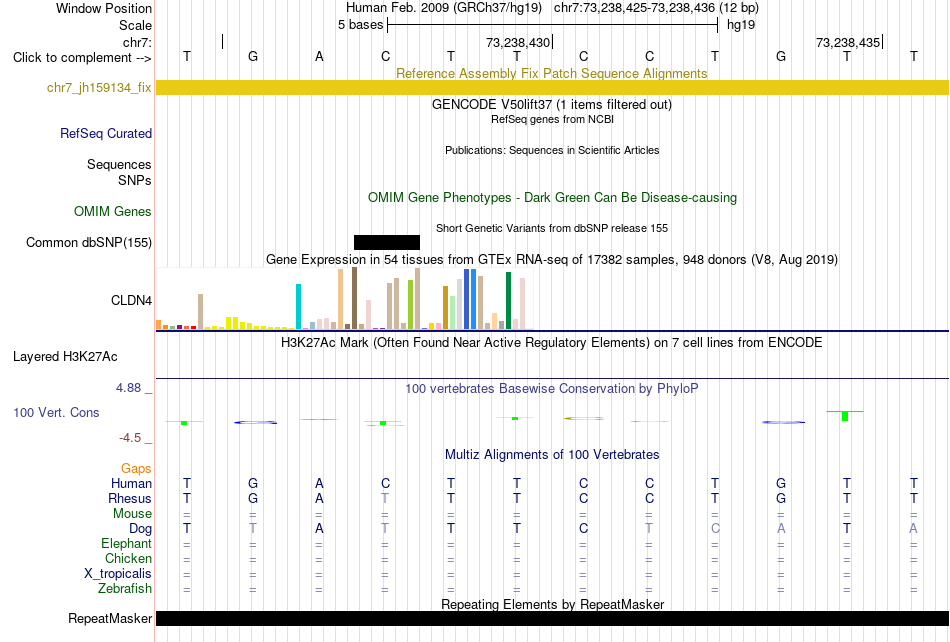This screenshot has width=950, height=642.
Task: Select the Human alignment row label
Action: tap(131, 483)
